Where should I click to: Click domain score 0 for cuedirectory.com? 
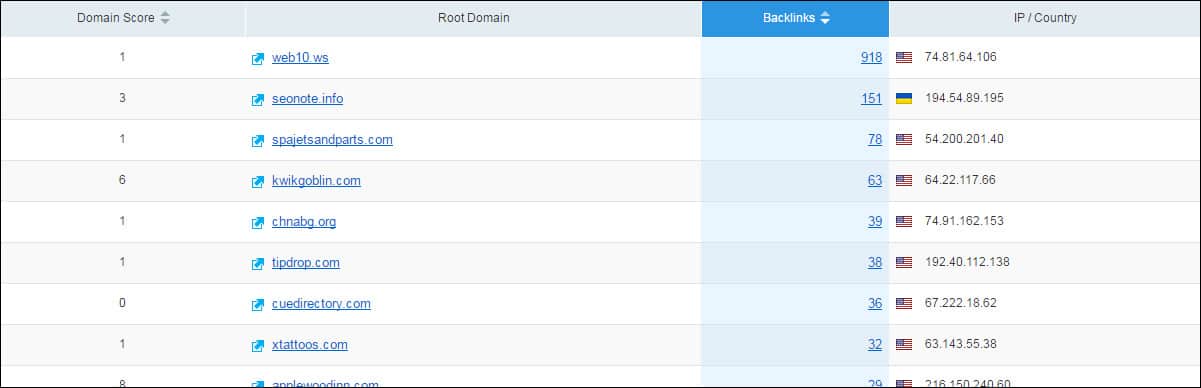(122, 303)
